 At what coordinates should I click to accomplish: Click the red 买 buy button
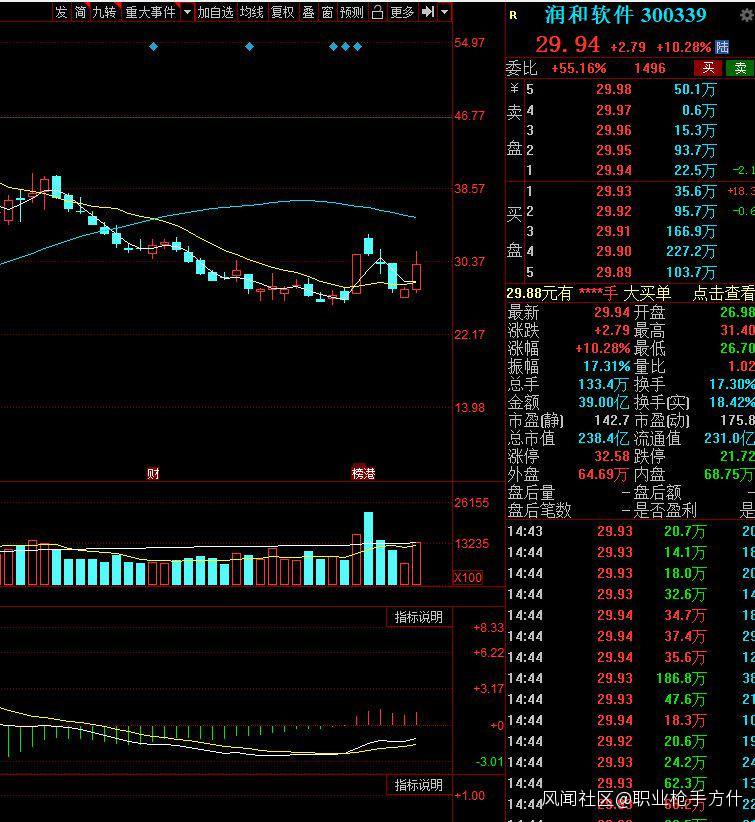[x=708, y=68]
